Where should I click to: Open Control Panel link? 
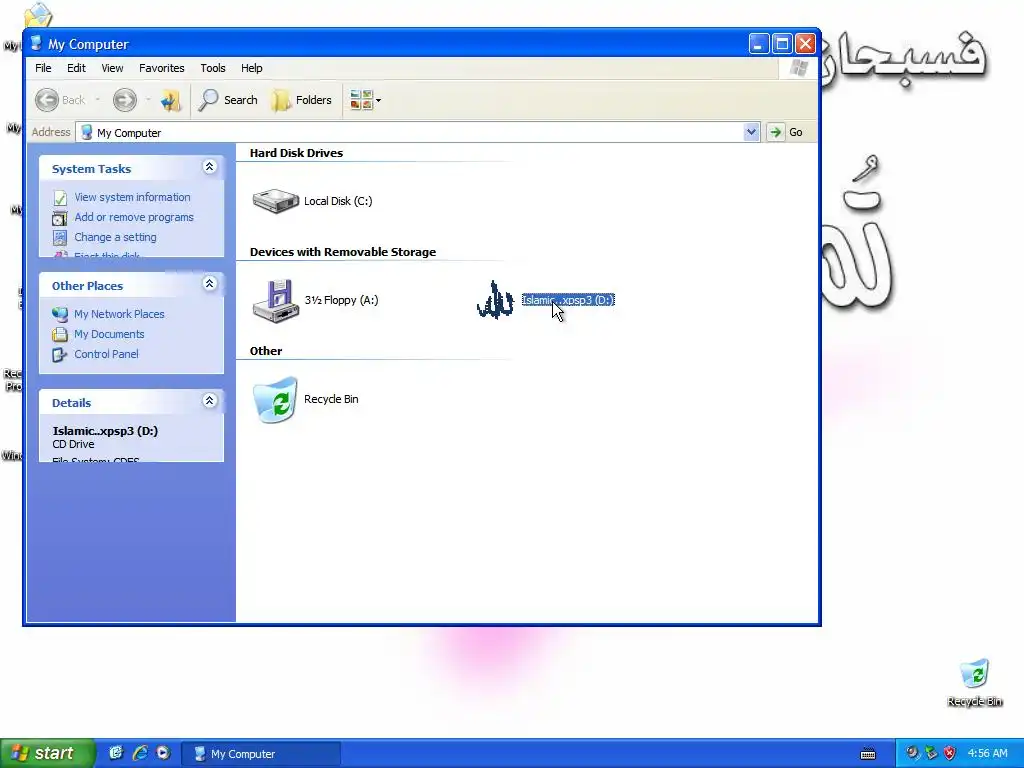[x=106, y=354]
